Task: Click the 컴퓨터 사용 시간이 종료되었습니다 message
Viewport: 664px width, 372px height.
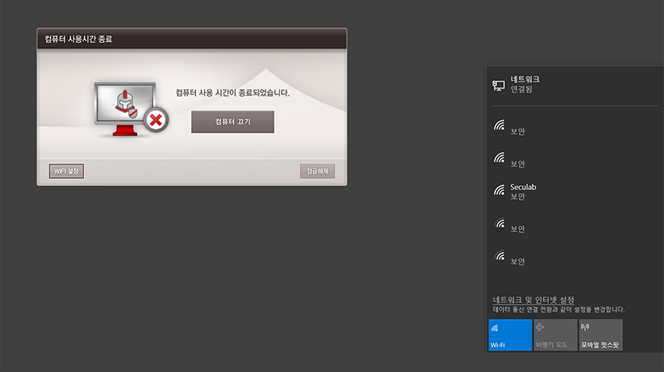Action: click(x=232, y=93)
